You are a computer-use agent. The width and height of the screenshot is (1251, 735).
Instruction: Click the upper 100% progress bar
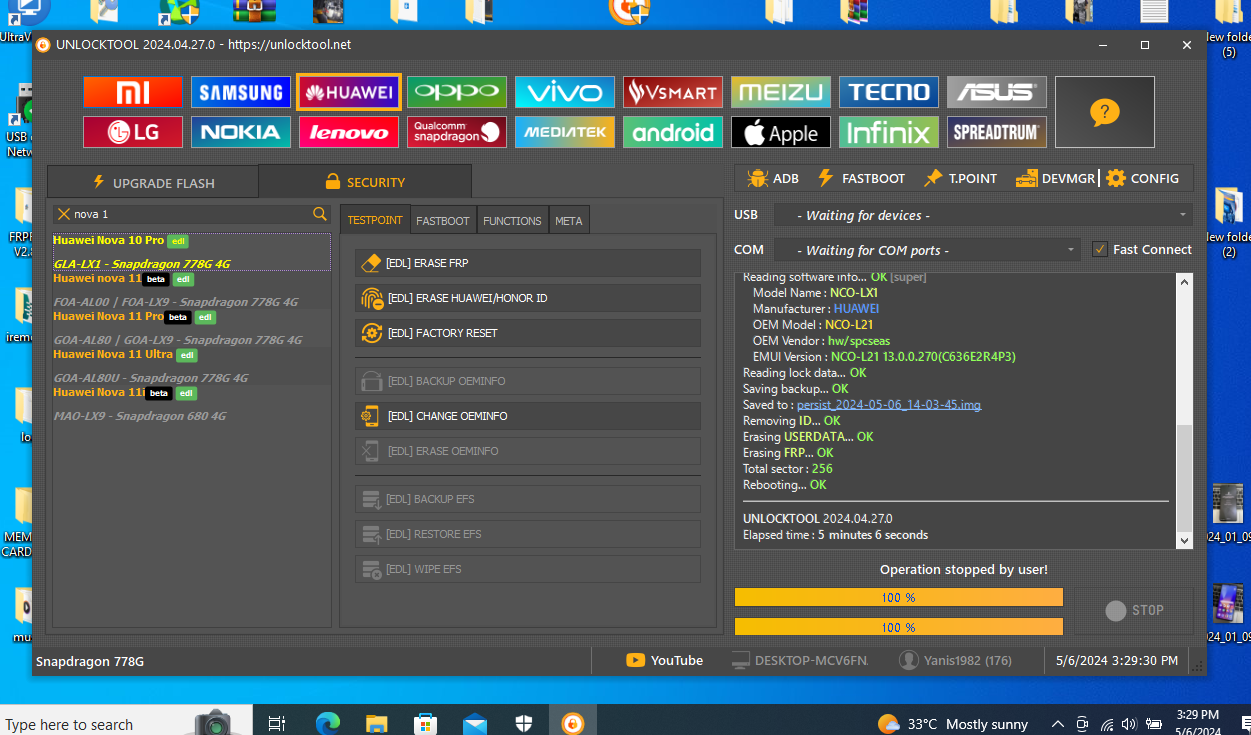(x=898, y=597)
